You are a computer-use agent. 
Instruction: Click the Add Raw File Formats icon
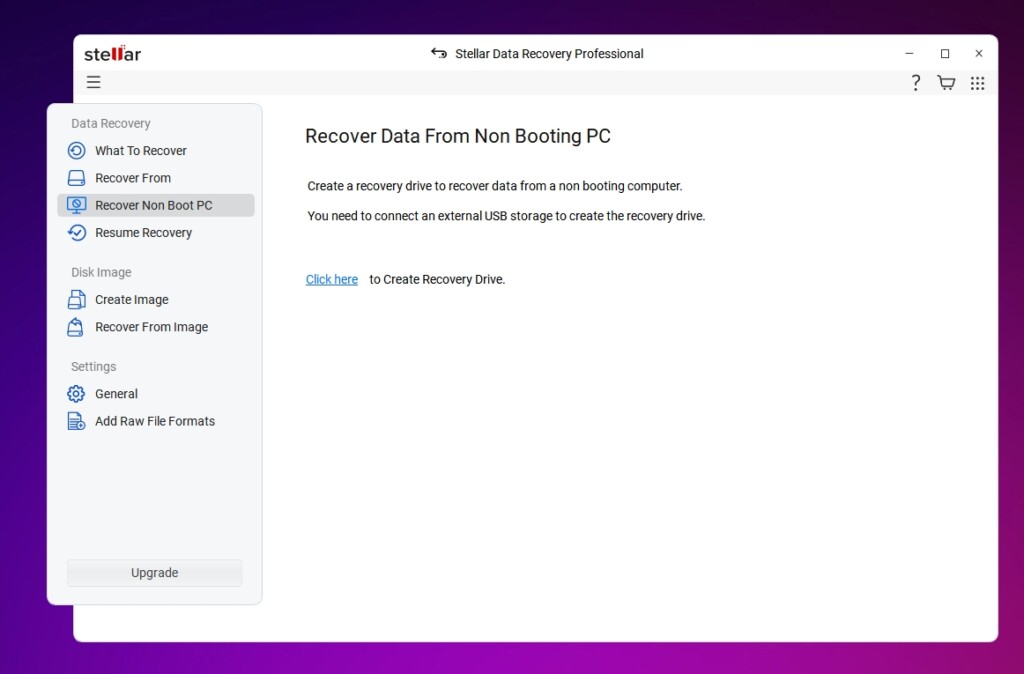76,421
